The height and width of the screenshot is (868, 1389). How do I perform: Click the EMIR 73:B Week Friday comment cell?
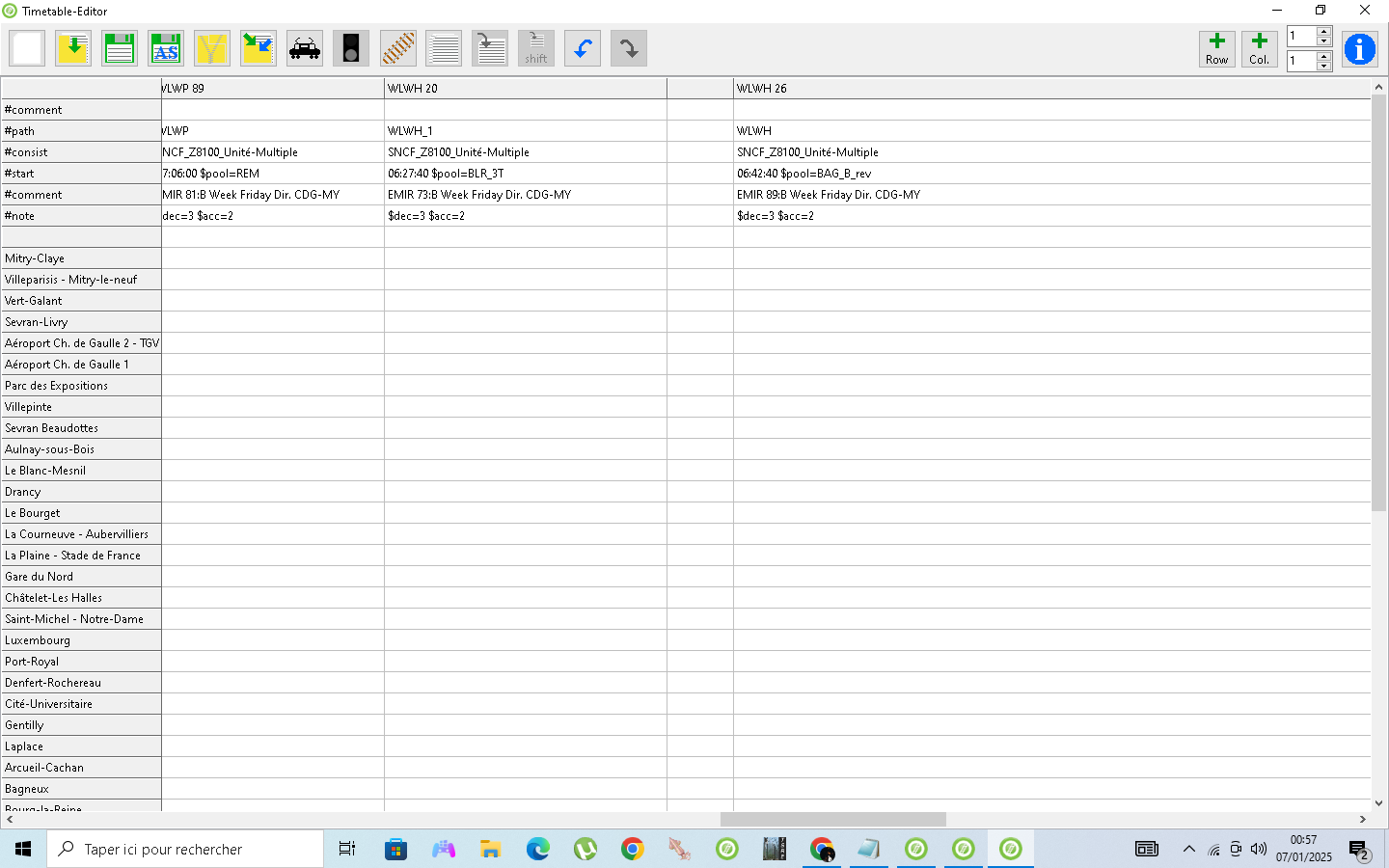(526, 194)
